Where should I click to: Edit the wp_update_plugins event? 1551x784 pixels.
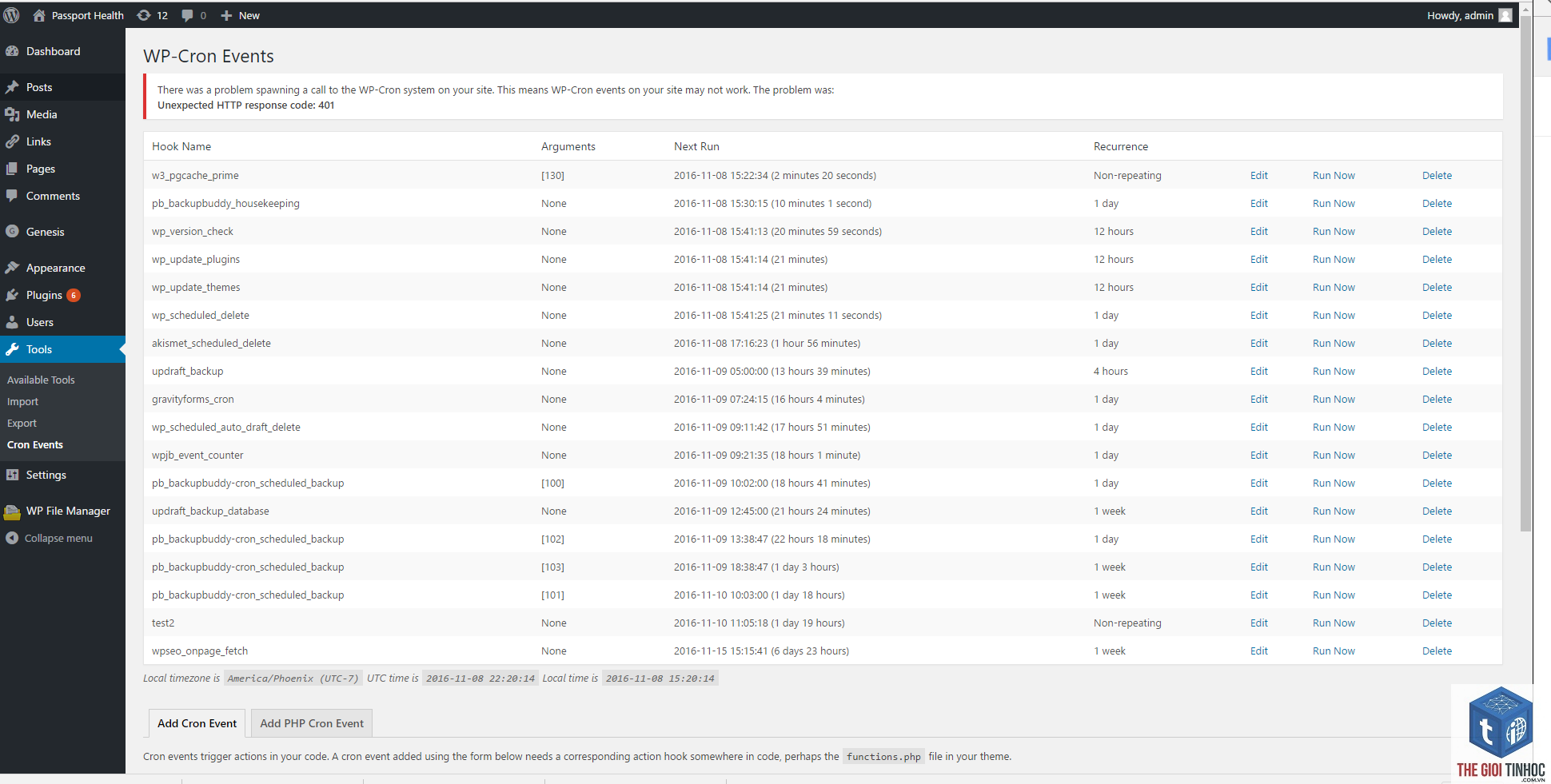[1259, 259]
